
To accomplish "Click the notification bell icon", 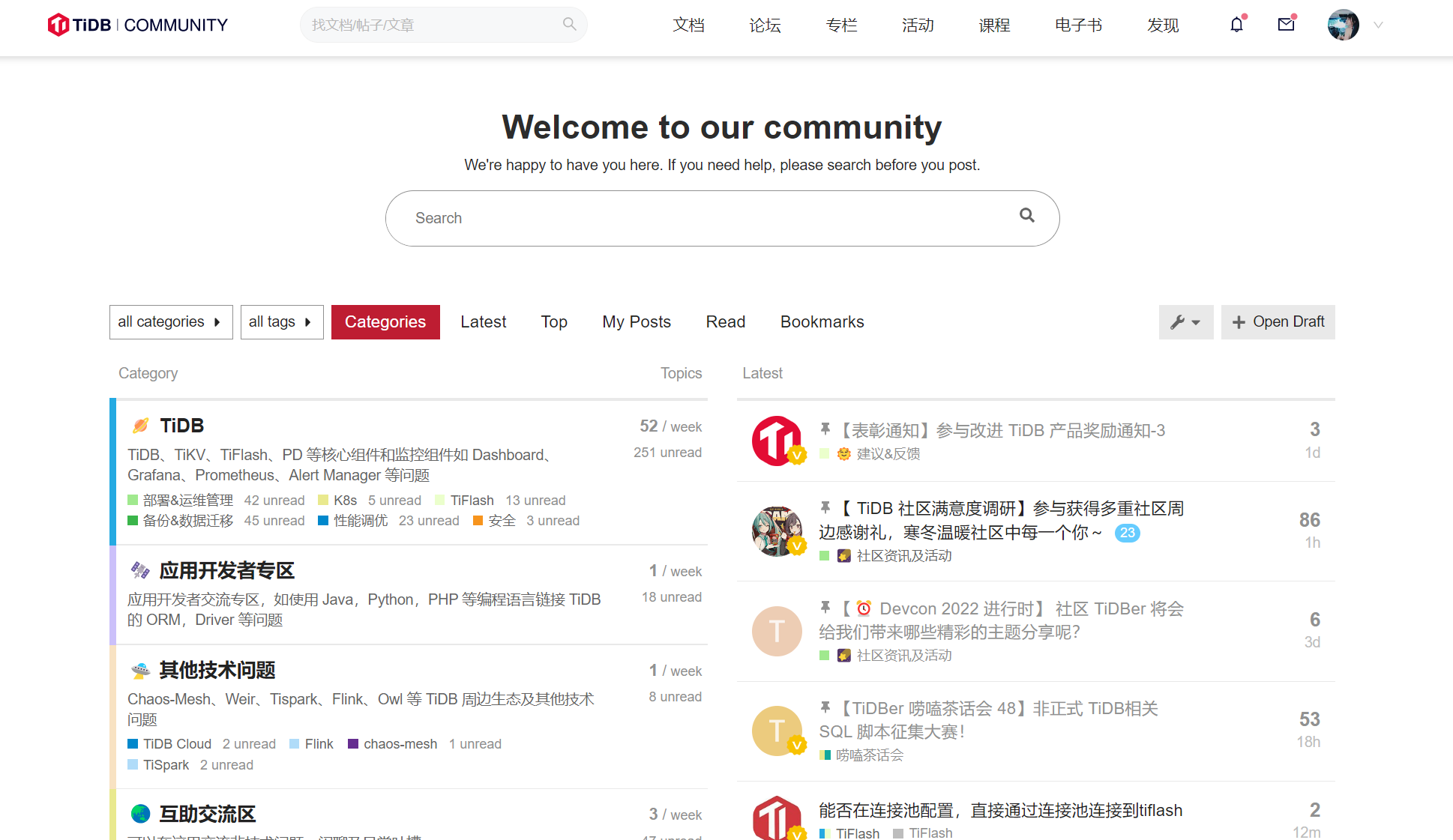I will [1236, 25].
